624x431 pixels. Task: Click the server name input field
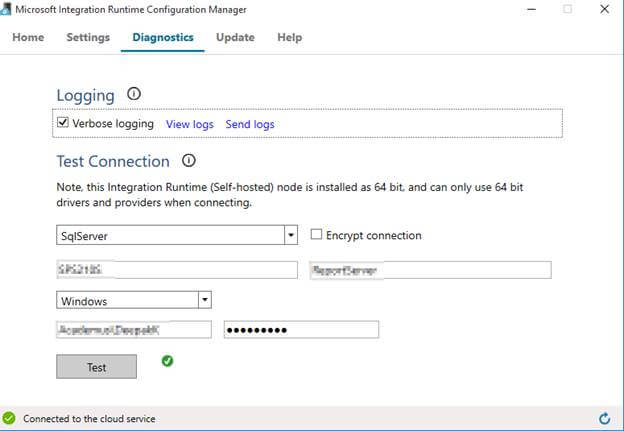(177, 270)
